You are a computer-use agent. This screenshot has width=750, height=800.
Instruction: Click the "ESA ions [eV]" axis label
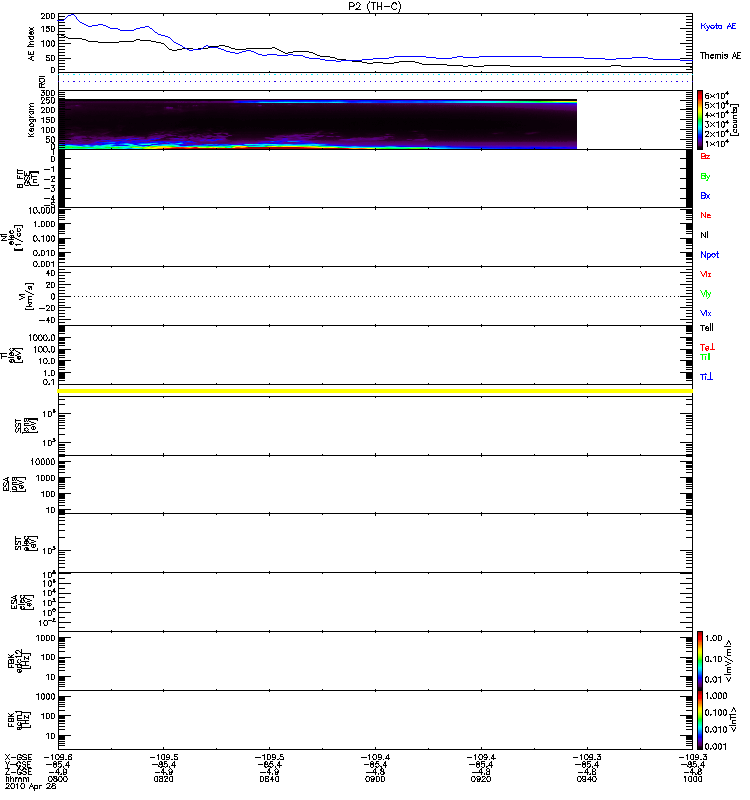(x=14, y=485)
